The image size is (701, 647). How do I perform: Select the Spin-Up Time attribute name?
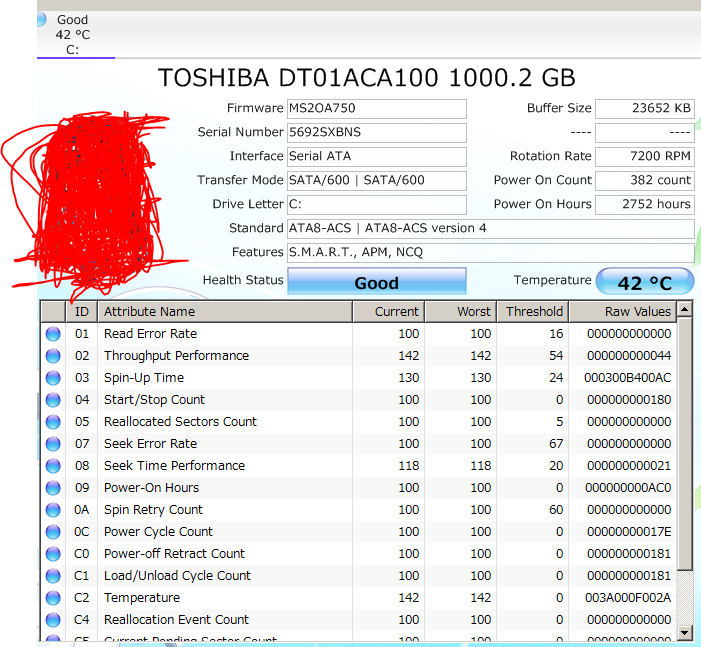click(144, 377)
